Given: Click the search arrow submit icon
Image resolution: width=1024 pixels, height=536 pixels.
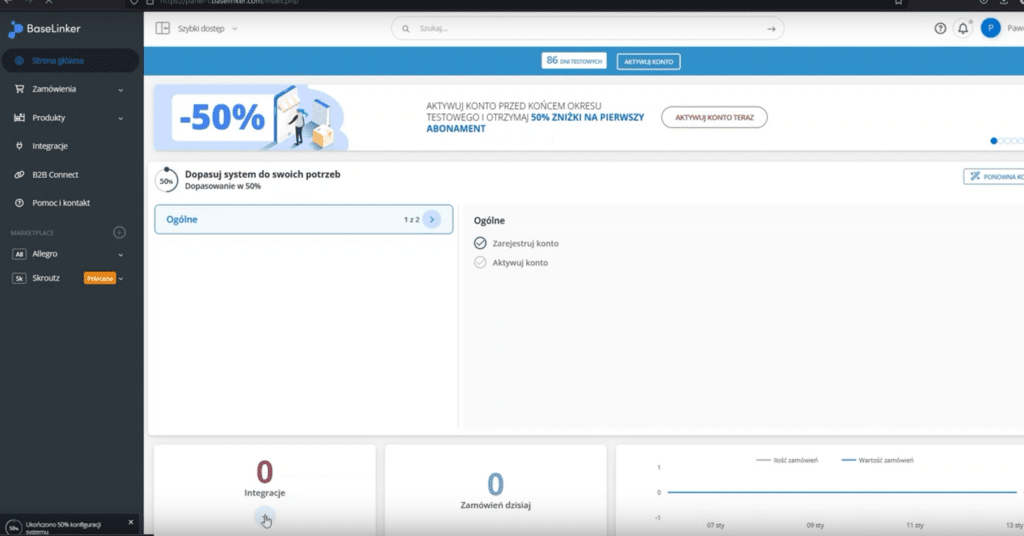Looking at the screenshot, I should click(771, 29).
